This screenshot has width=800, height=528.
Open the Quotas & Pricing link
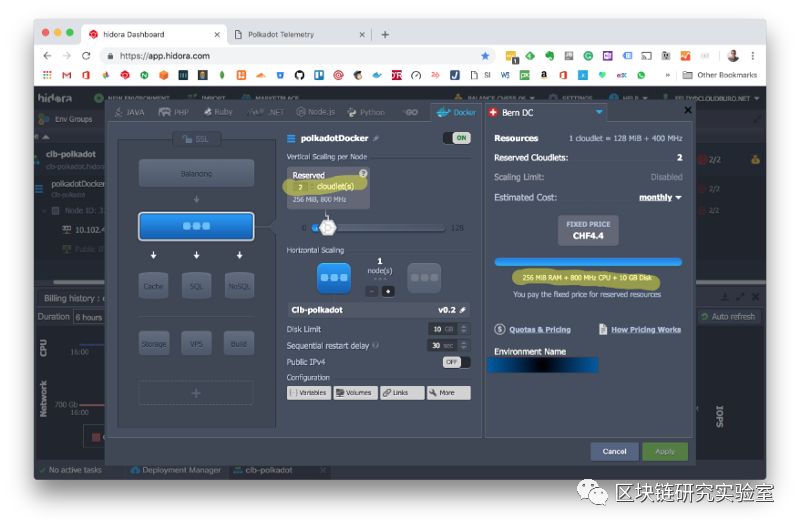click(x=533, y=330)
